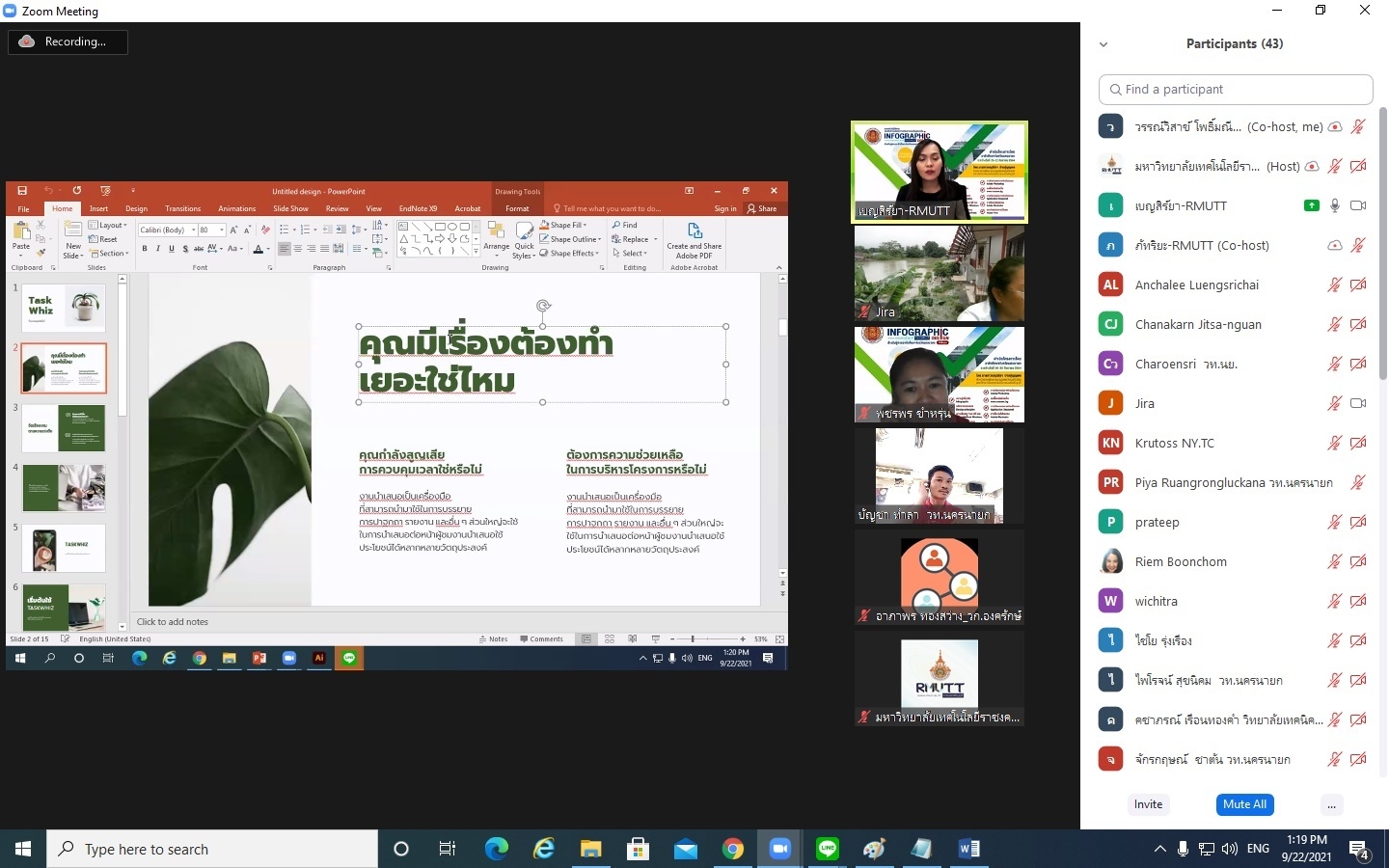1389x868 pixels.
Task: Open the Mail app from the taskbar
Action: click(x=685, y=849)
